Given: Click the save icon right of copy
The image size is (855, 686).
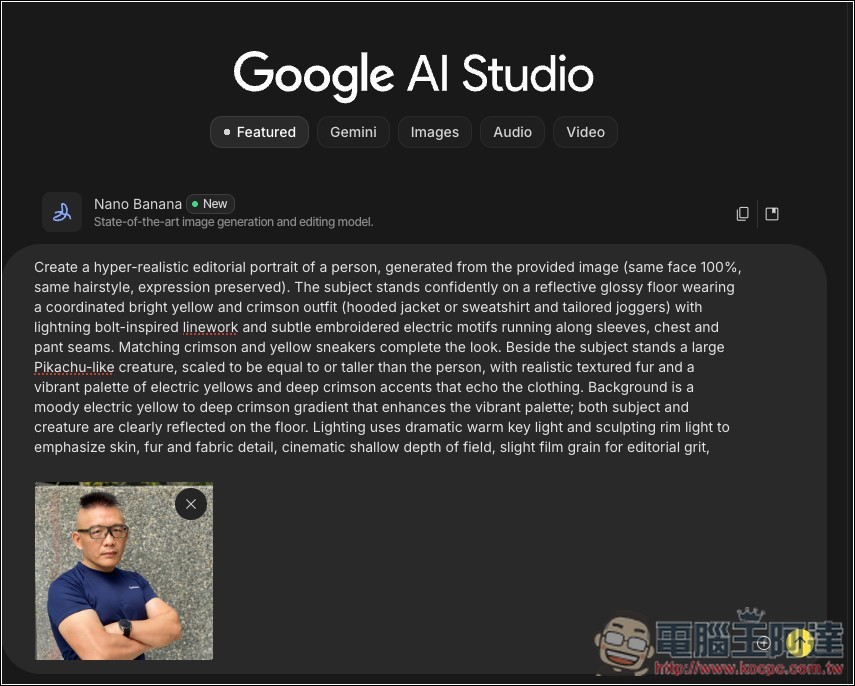Looking at the screenshot, I should click(772, 213).
